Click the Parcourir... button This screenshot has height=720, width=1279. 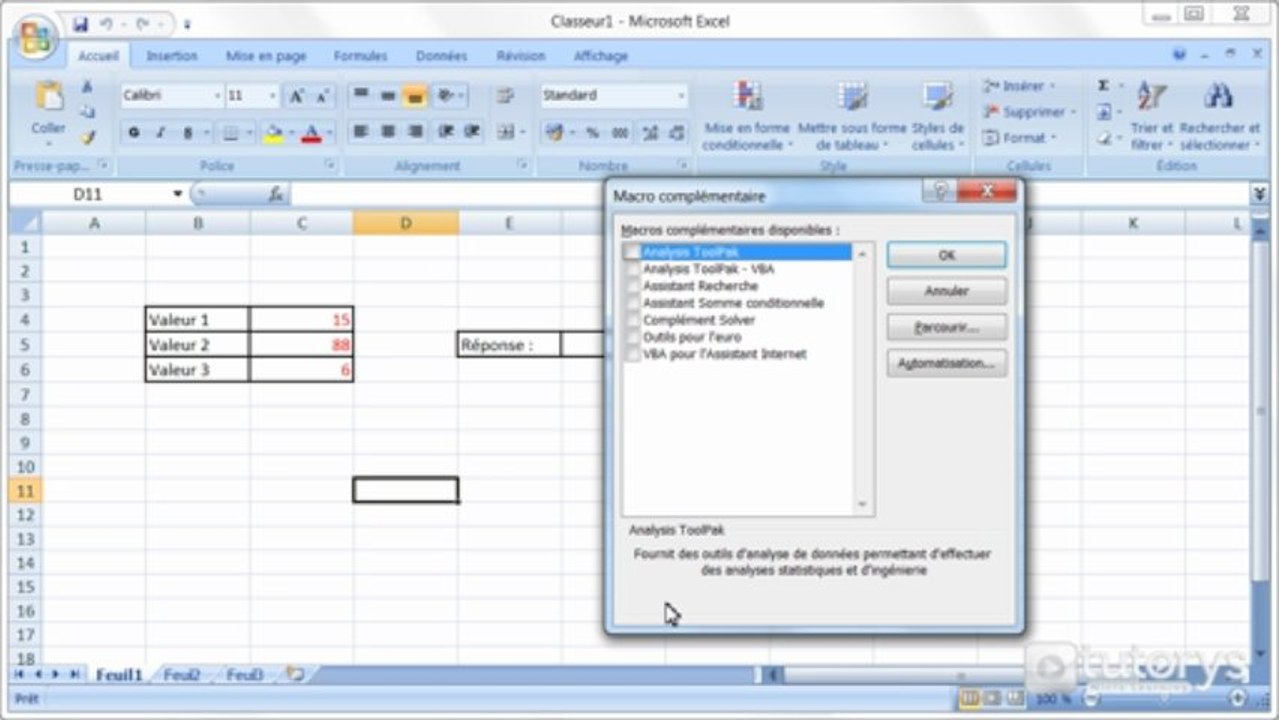946,327
